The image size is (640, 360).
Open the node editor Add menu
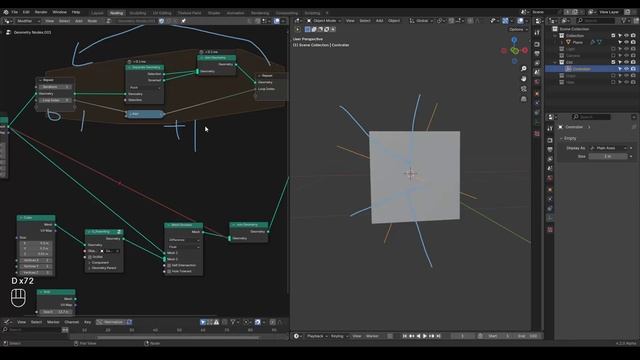[79, 21]
